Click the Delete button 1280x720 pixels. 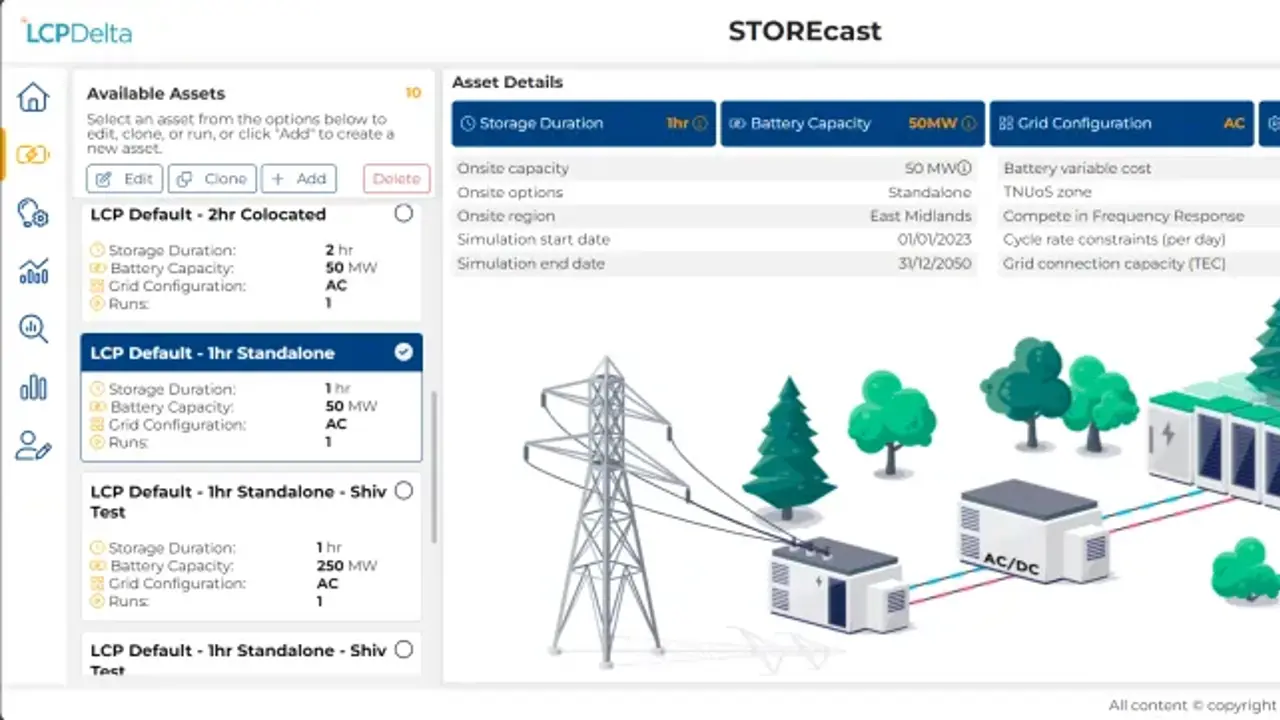[397, 179]
